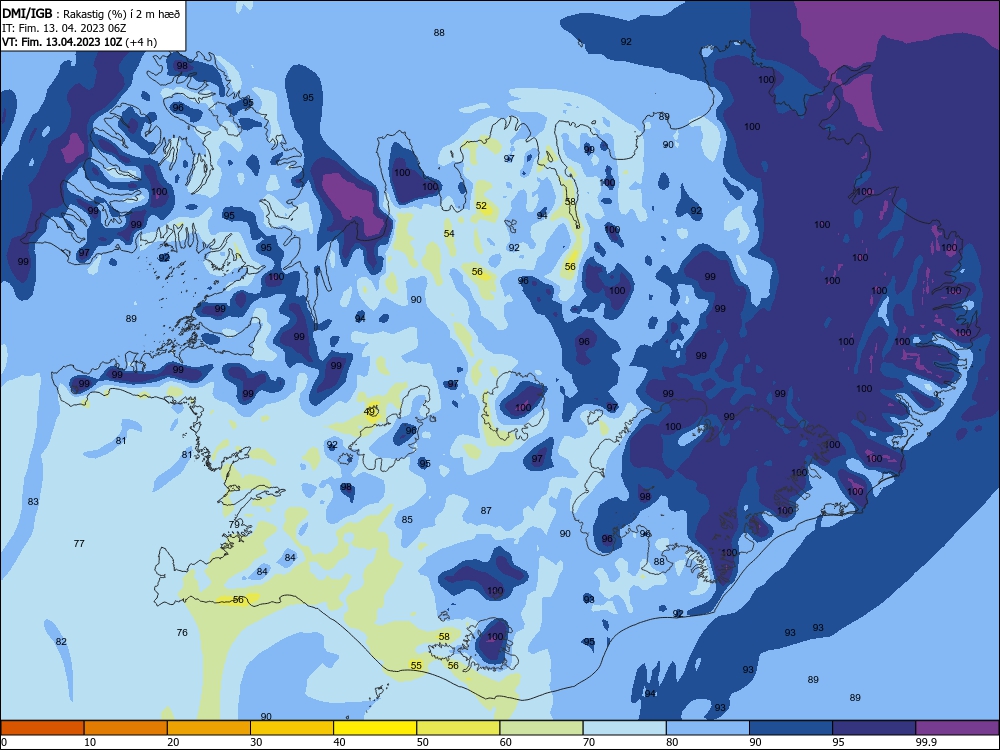Click the humidity value '49' in the yellow patch
Viewport: 1000px width, 750px height.
click(369, 411)
